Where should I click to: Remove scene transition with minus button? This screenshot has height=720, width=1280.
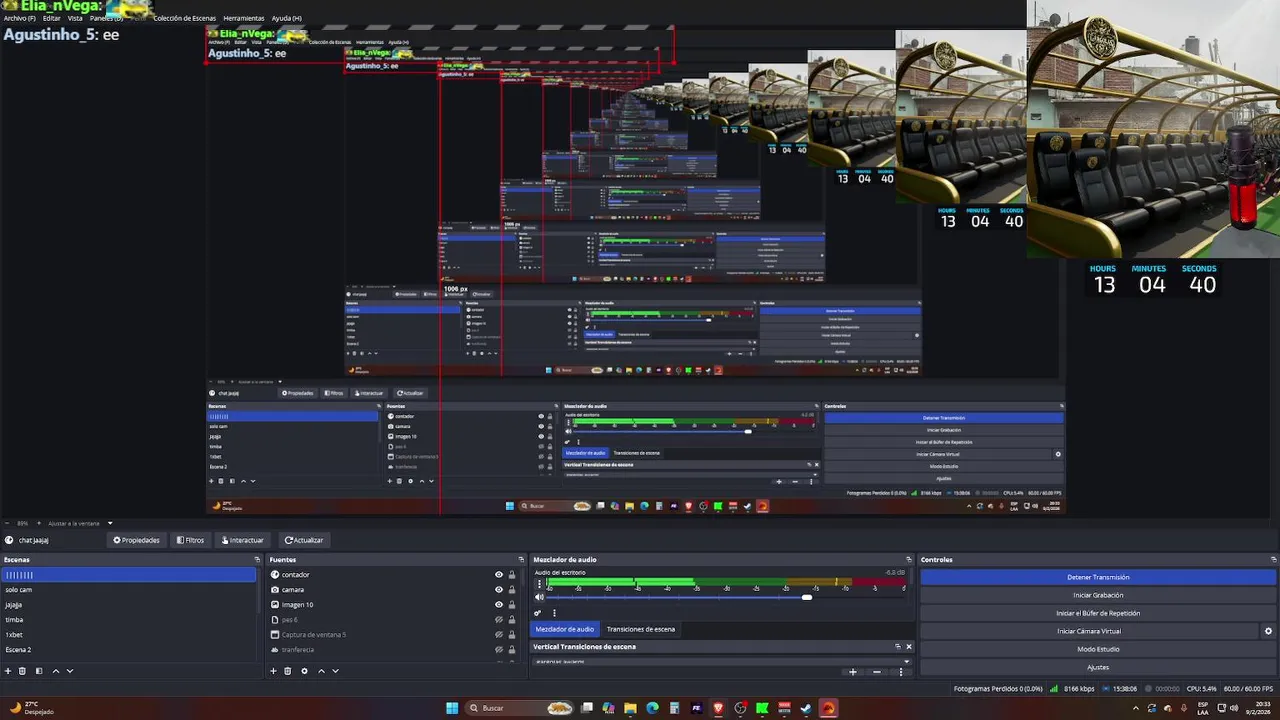tap(877, 672)
